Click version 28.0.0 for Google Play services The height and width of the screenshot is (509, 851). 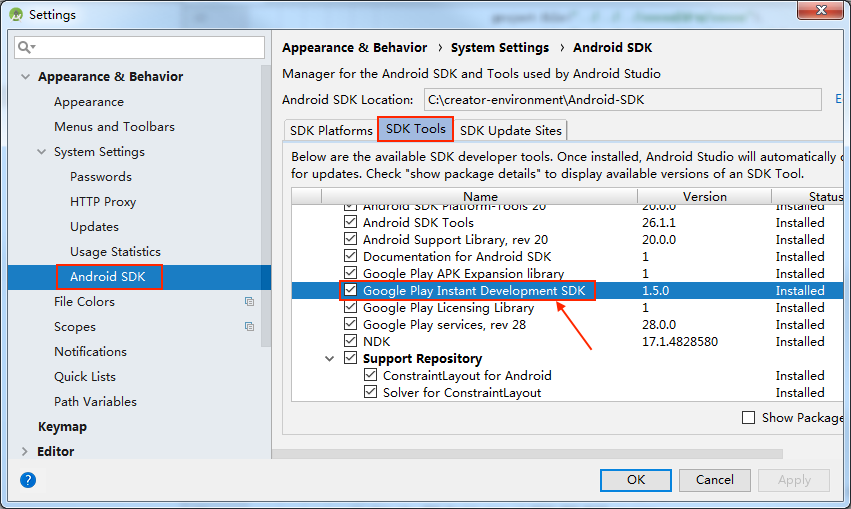659,325
